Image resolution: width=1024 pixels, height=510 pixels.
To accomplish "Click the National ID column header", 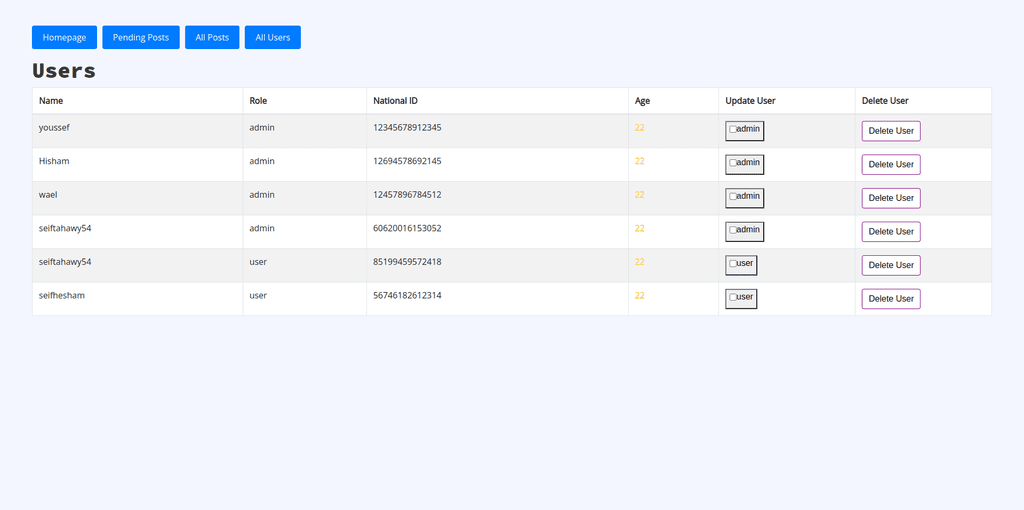I will pos(395,101).
